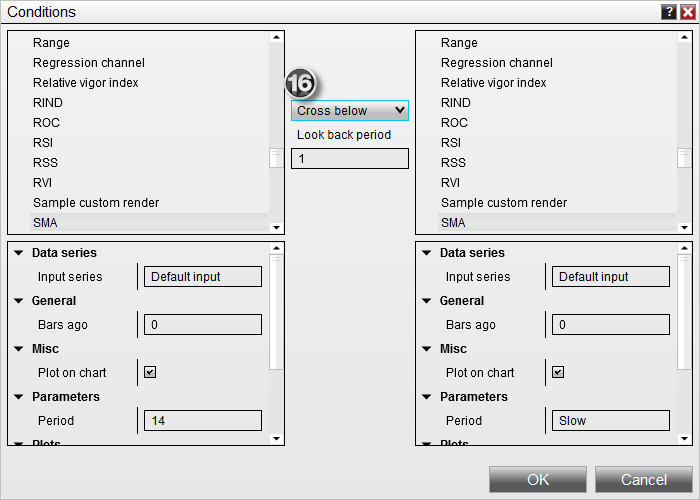Select RSI in right indicator list

tap(451, 142)
